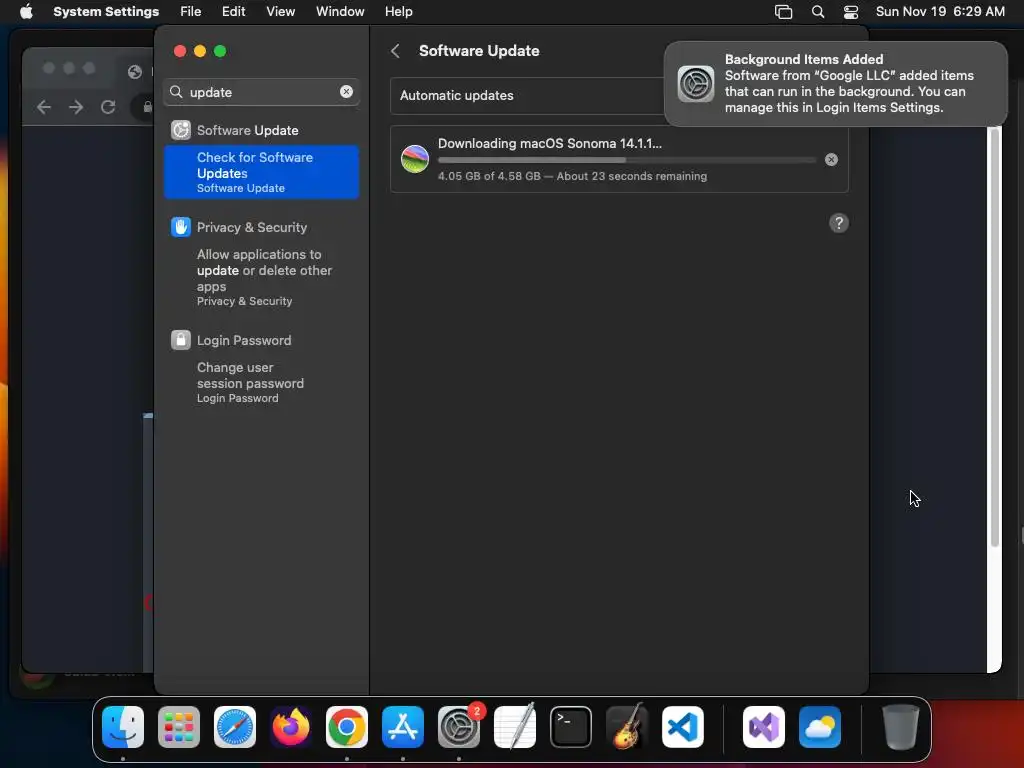Open TextEdit from the Dock
1024x768 pixels.
[515, 727]
